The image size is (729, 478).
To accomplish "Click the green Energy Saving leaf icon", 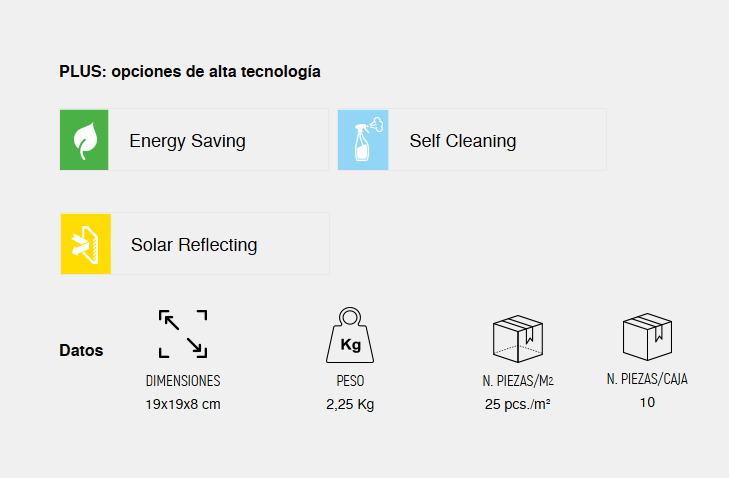I will [84, 140].
